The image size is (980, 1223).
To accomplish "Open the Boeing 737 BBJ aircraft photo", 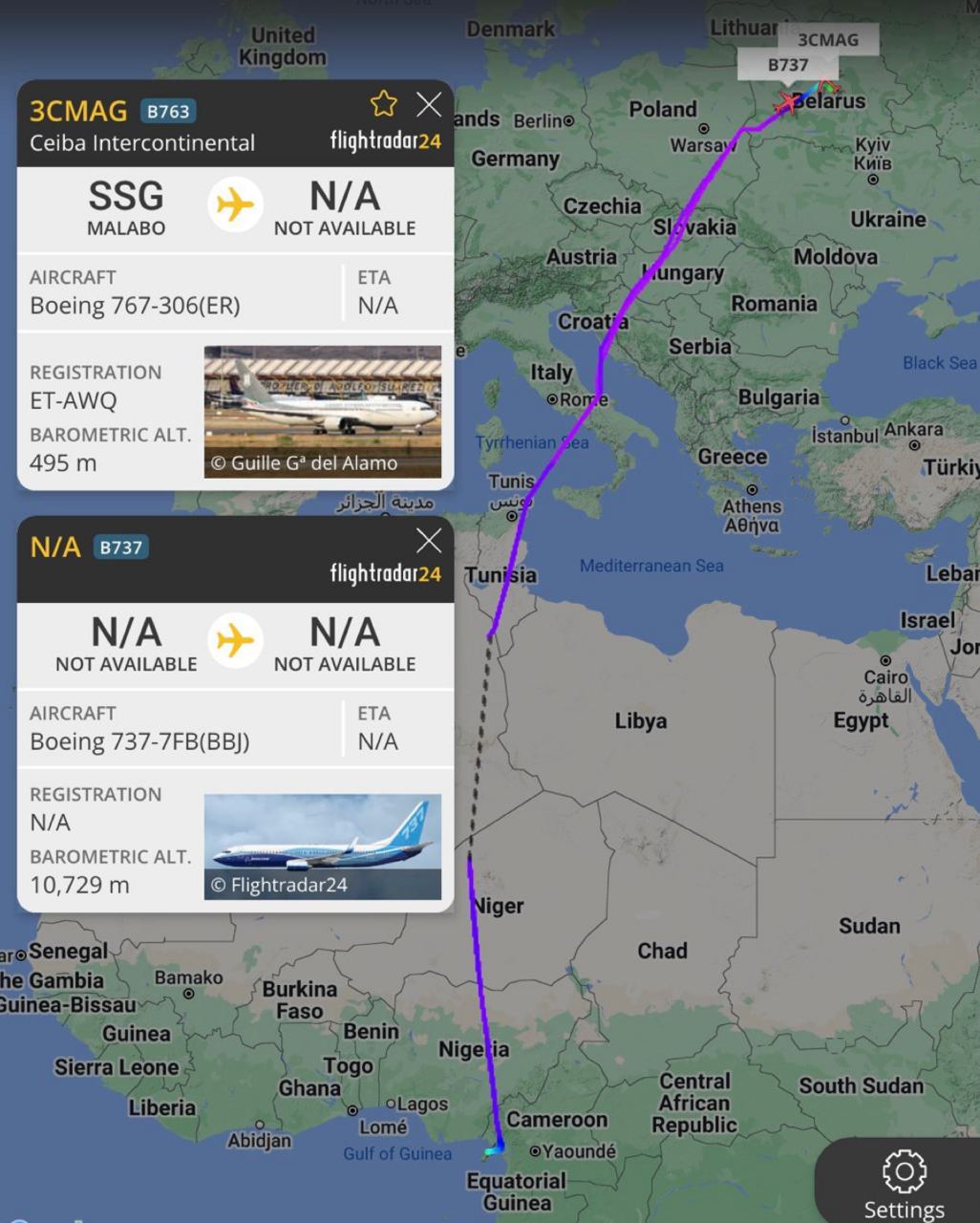I will click(323, 847).
